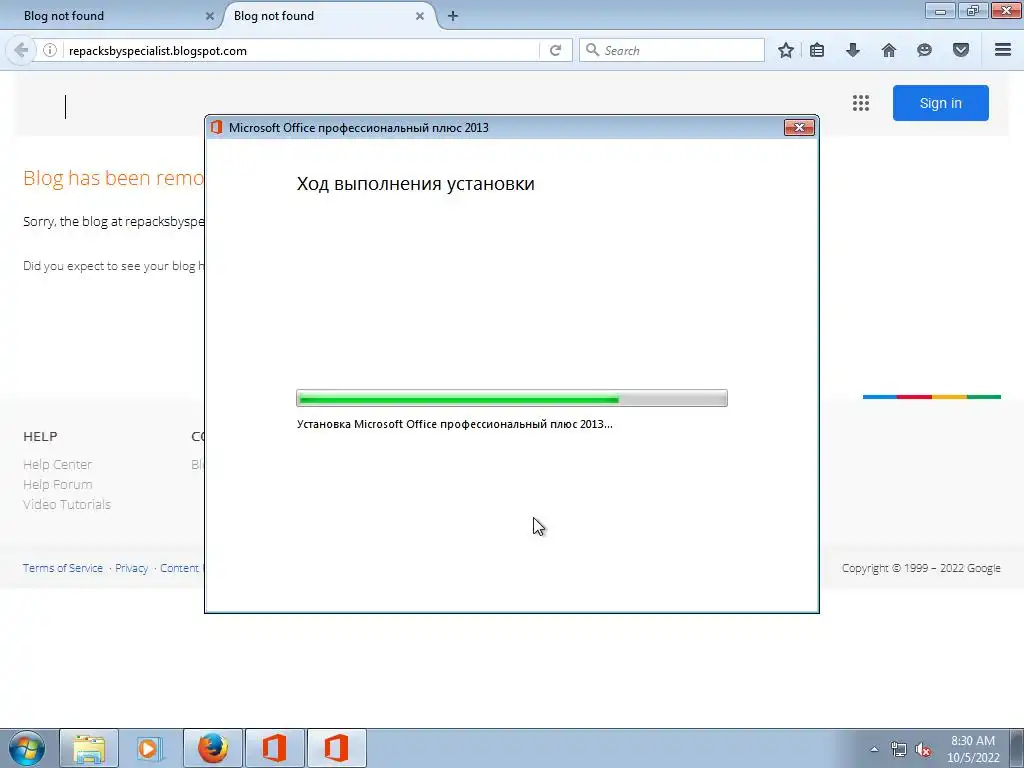Viewport: 1024px width, 768px height.
Task: Bookmark this page with star icon
Action: 786,50
